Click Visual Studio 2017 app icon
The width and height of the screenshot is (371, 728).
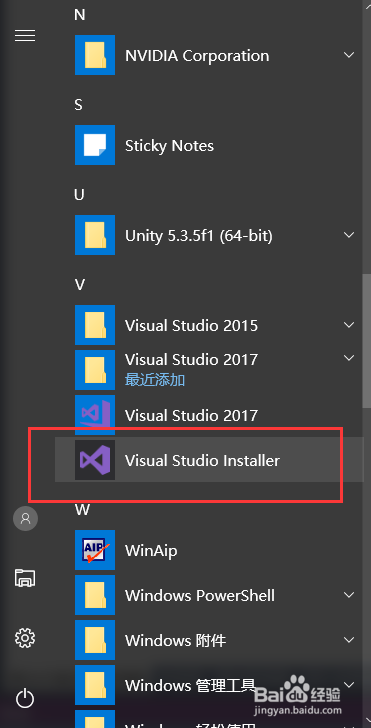click(x=95, y=412)
